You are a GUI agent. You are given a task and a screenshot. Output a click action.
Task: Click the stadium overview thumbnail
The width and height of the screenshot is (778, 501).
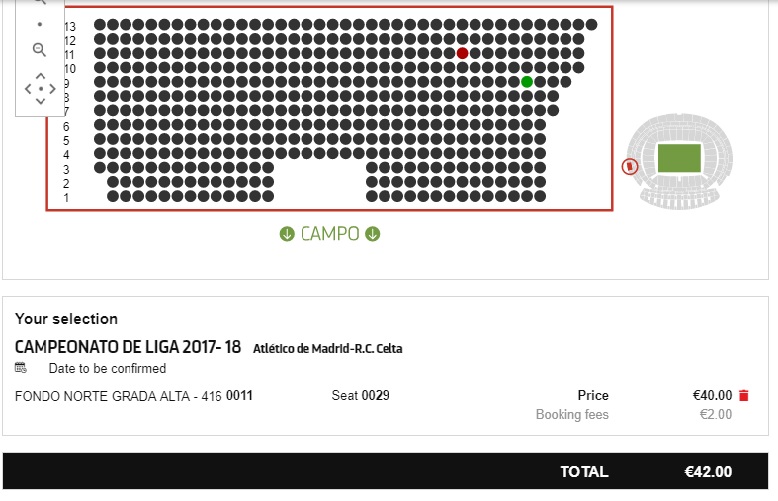click(678, 160)
